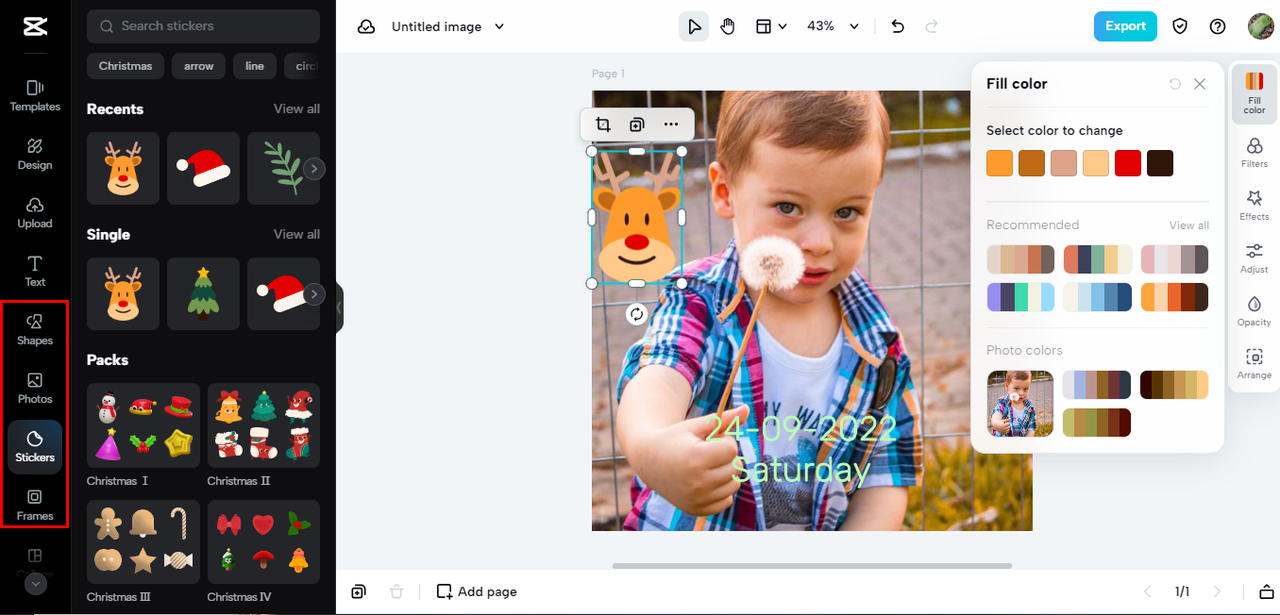Screen dimensions: 1280x615
Task: Open the Frames sidebar panel
Action: pyautogui.click(x=35, y=505)
